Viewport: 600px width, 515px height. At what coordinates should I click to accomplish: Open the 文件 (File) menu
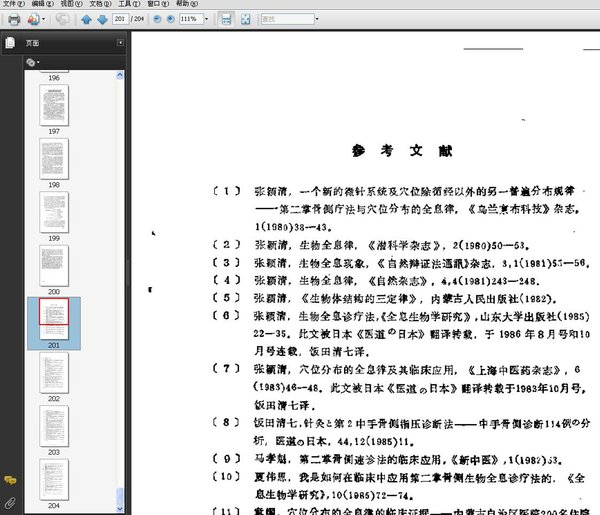(14, 4)
